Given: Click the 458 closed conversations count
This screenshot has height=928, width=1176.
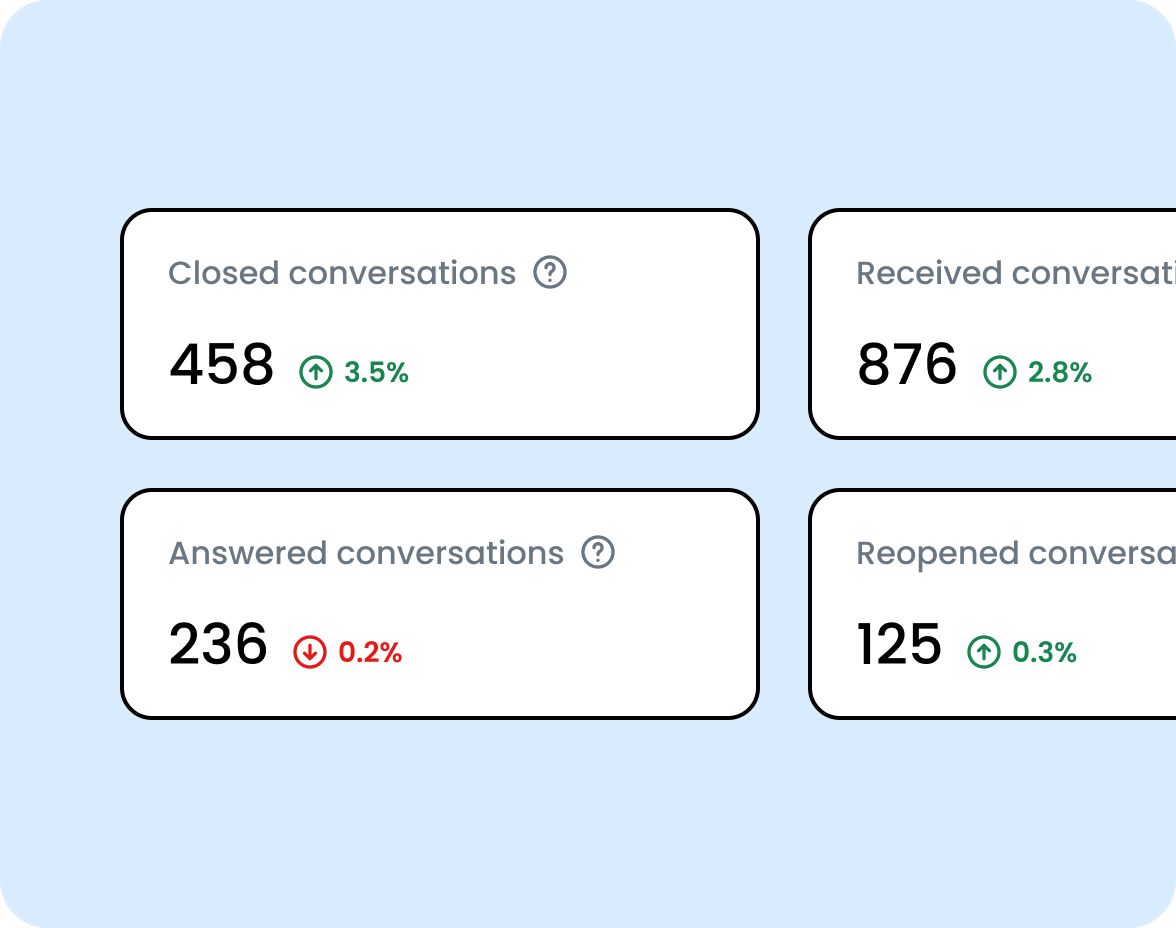Looking at the screenshot, I should pos(222,365).
